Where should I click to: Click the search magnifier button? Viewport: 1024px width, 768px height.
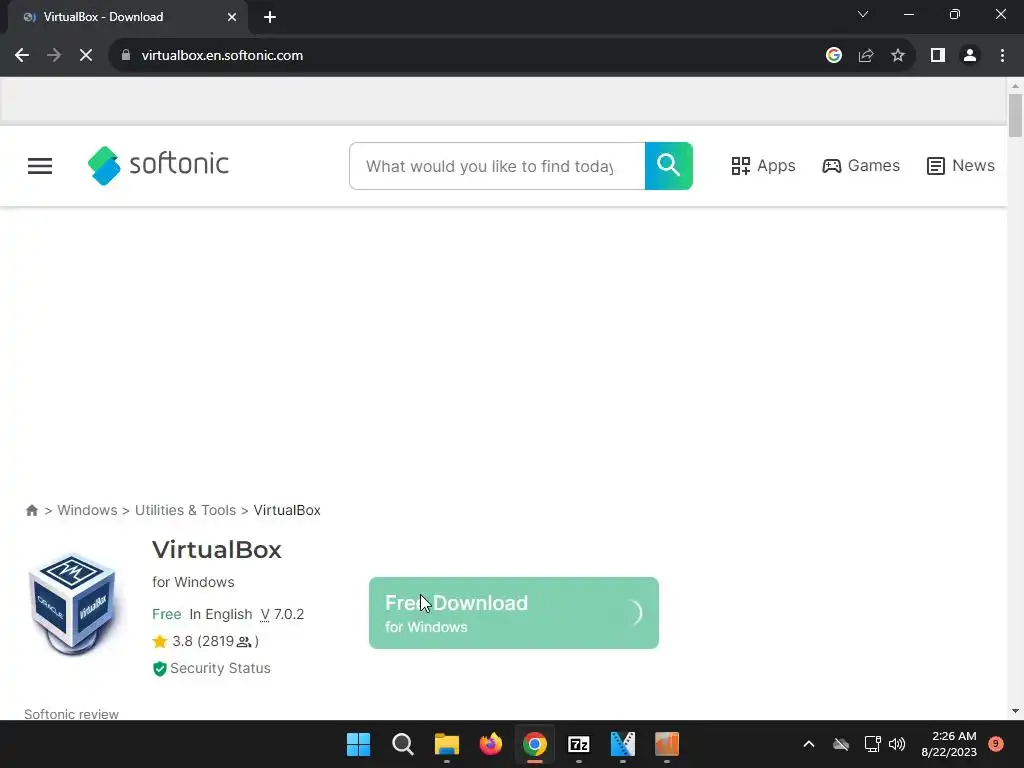[669, 166]
